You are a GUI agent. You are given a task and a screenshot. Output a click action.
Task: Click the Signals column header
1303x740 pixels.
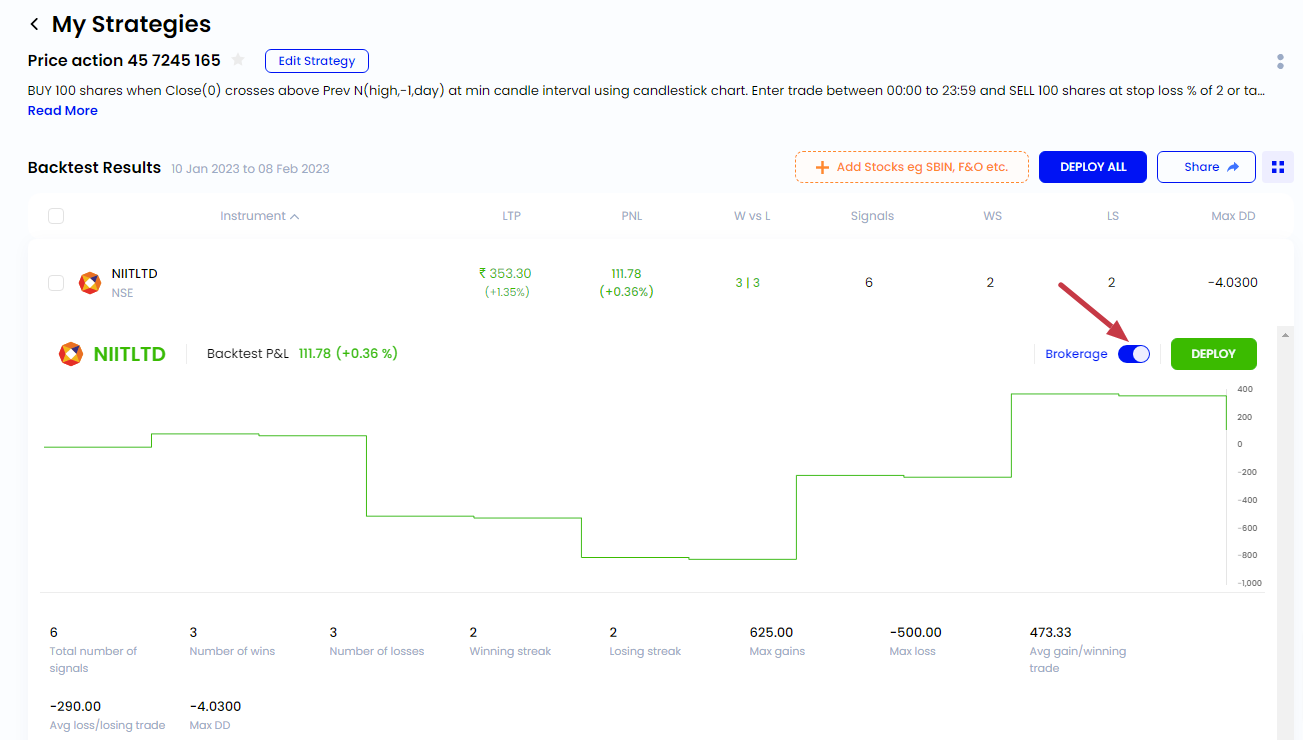coord(872,216)
